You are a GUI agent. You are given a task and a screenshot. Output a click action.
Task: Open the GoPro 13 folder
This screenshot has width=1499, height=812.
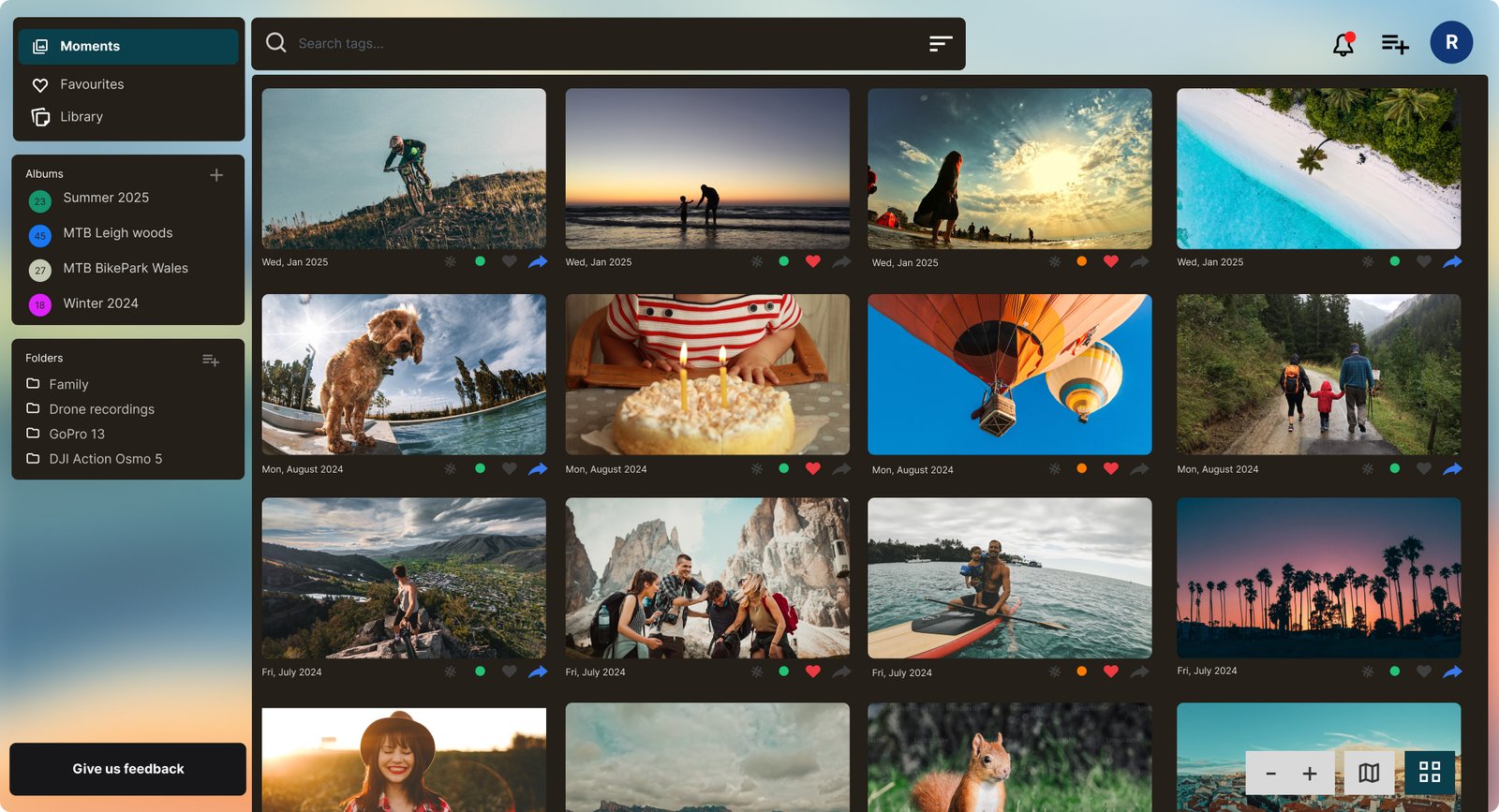pos(77,435)
